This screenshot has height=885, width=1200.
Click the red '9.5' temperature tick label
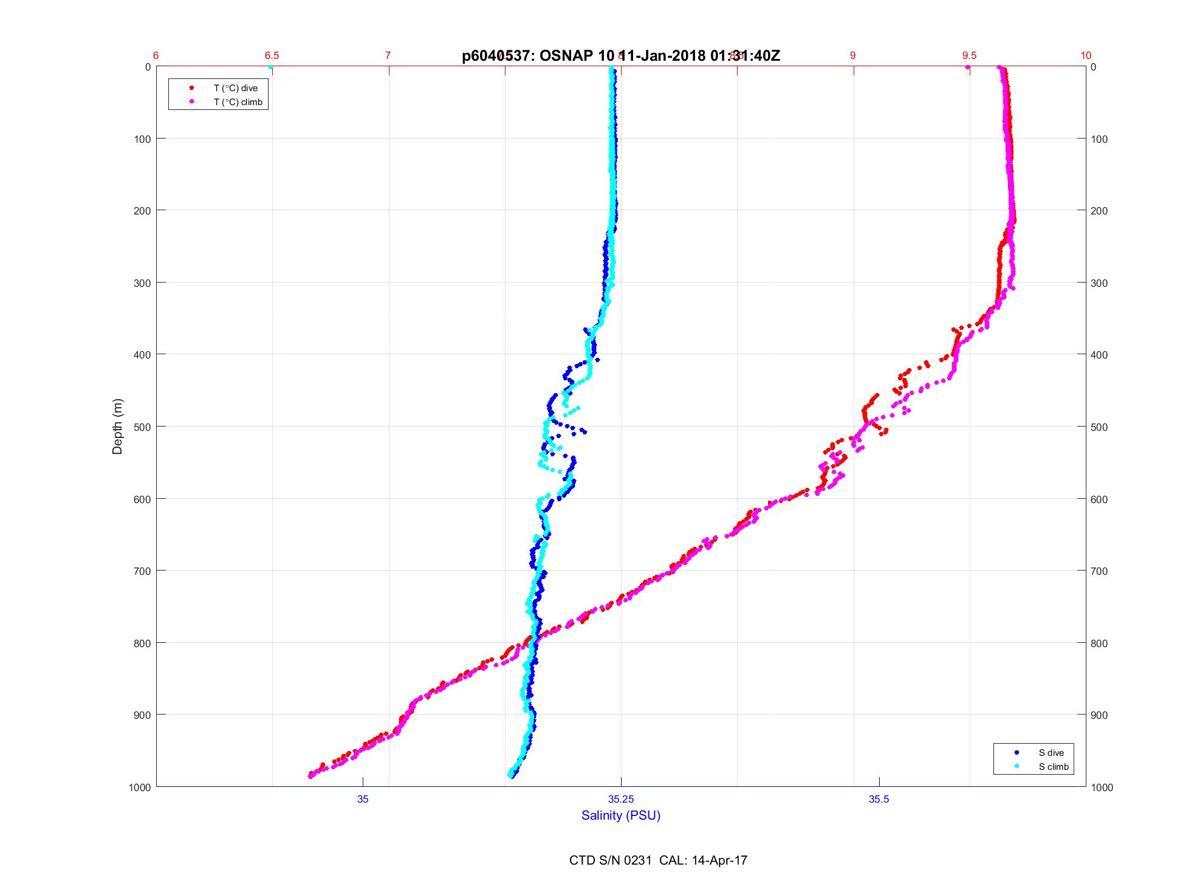(969, 56)
